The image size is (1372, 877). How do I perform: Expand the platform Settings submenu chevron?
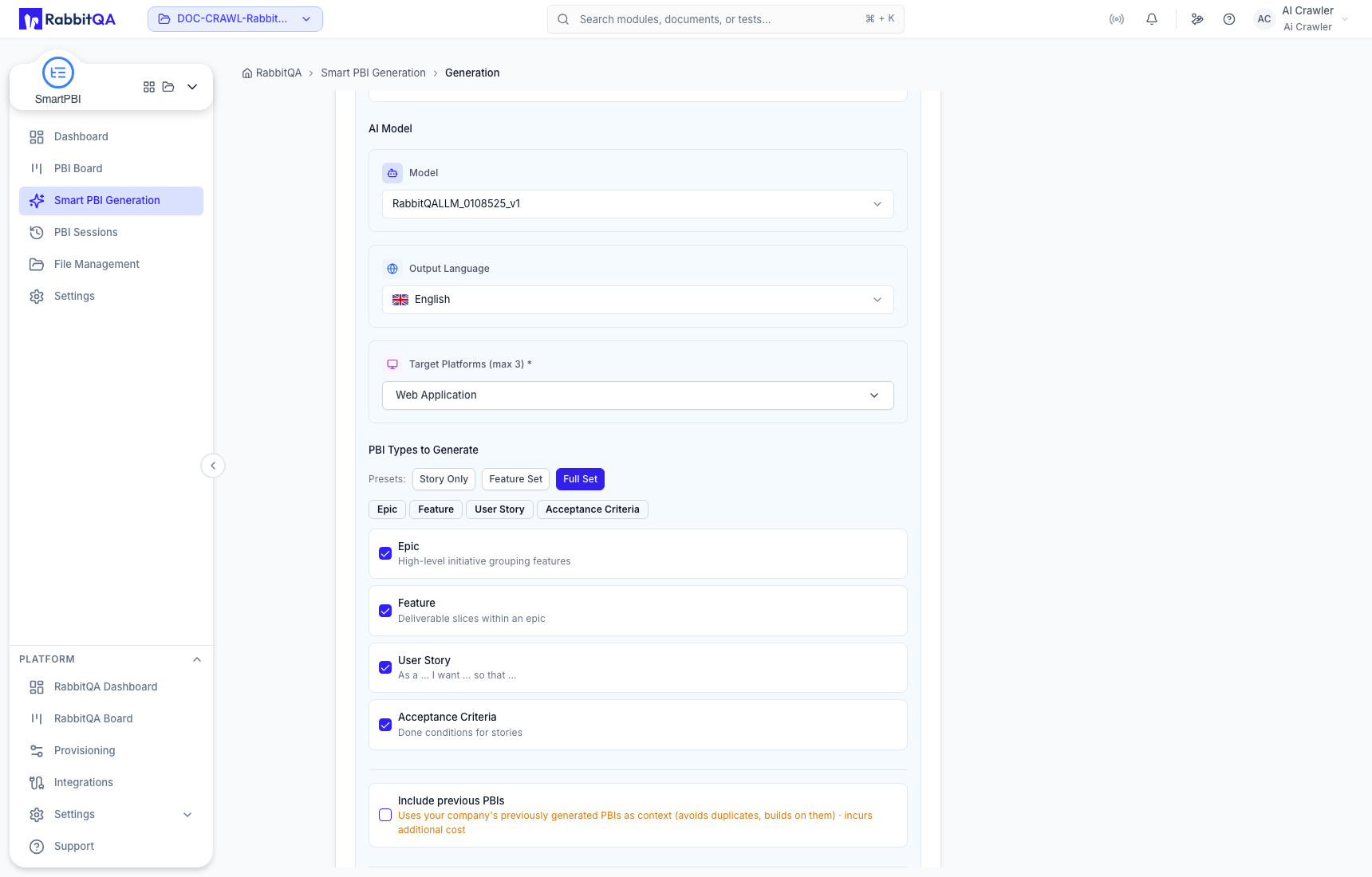coord(187,815)
